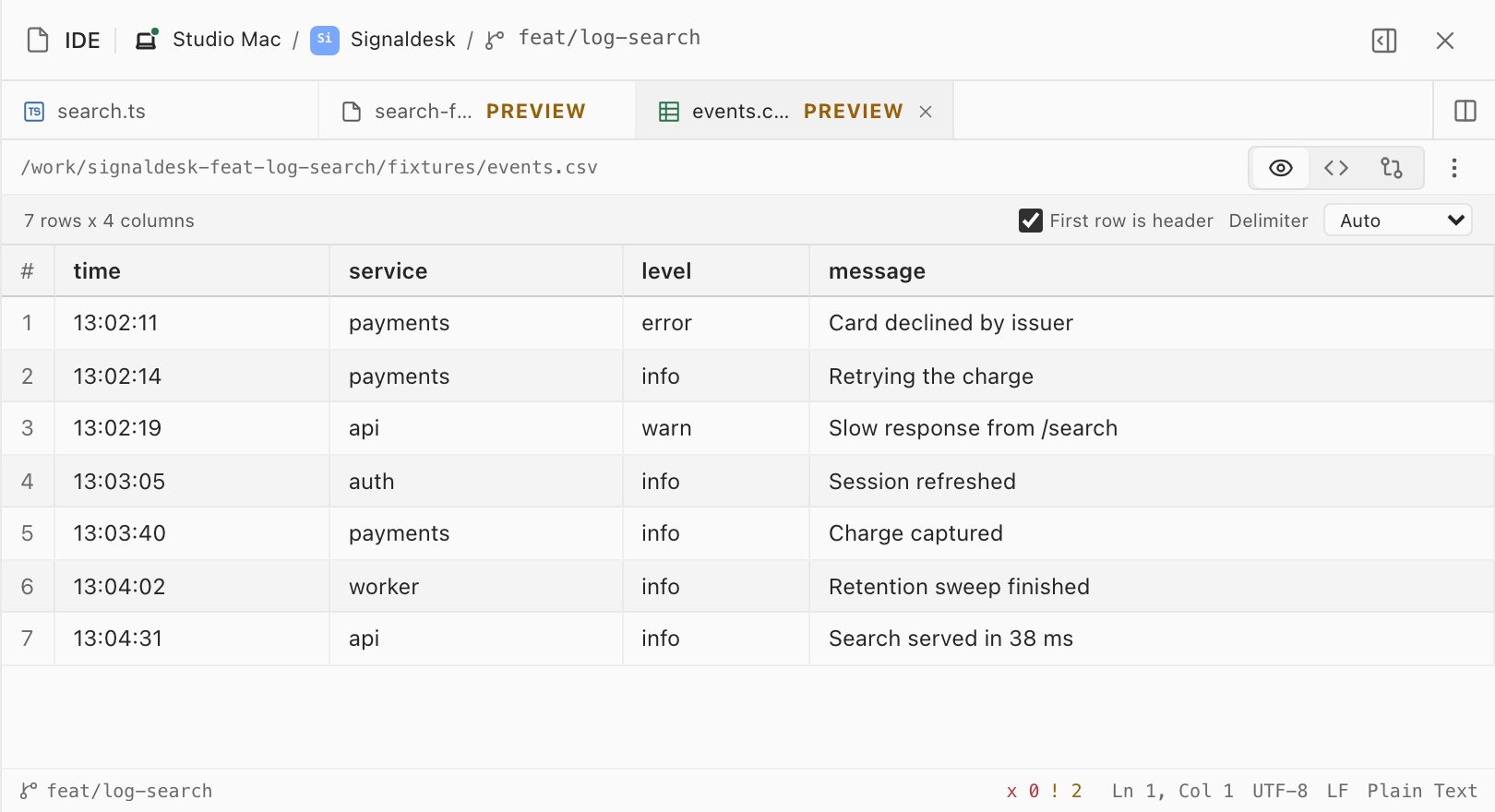Open Studio Mac breadcrumb link
The width and height of the screenshot is (1495, 812).
coord(227,40)
